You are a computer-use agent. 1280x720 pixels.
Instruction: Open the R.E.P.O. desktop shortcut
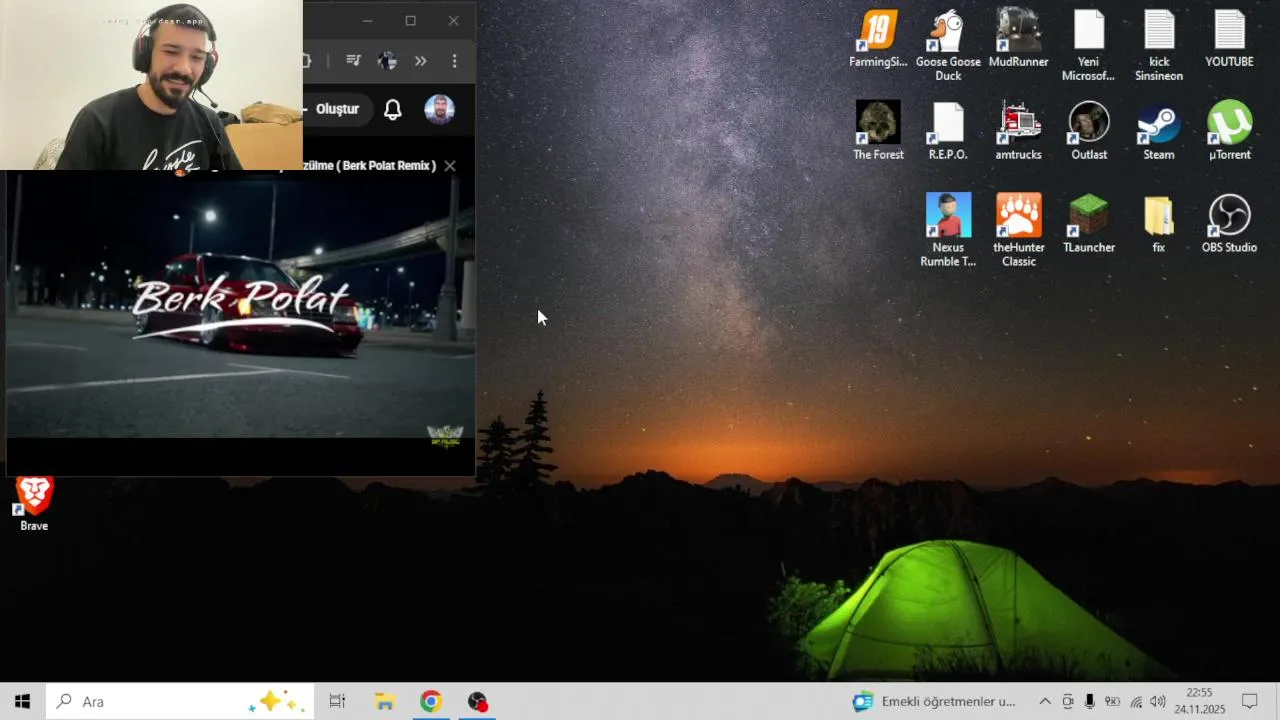pyautogui.click(x=948, y=131)
